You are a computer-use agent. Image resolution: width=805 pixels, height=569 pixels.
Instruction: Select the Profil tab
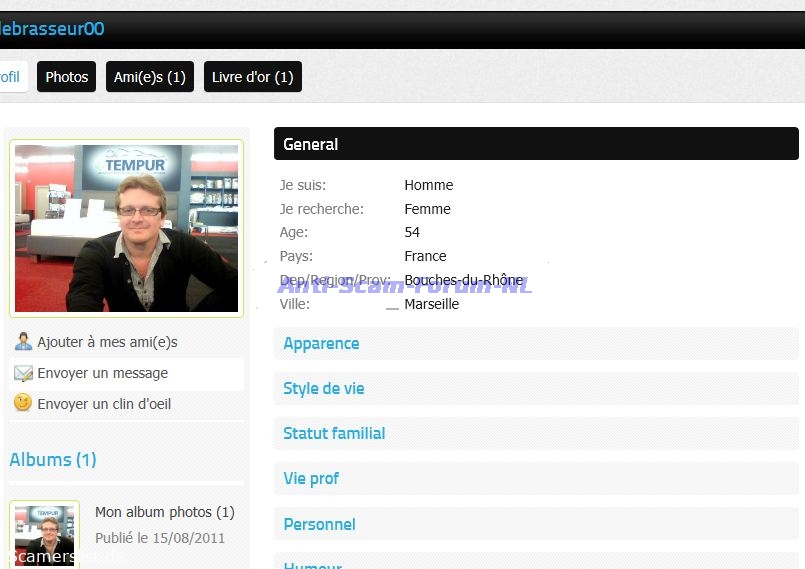(x=10, y=77)
